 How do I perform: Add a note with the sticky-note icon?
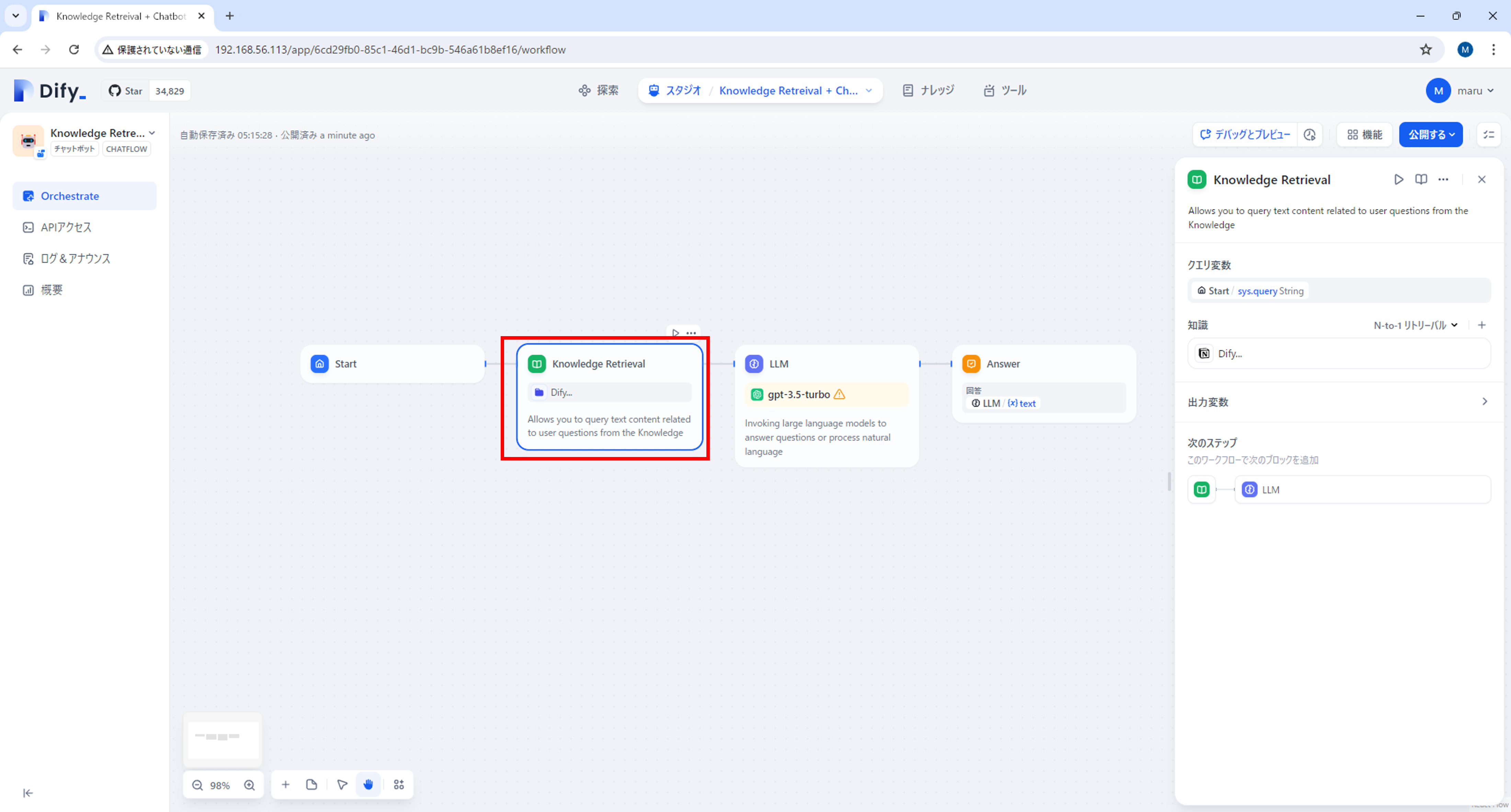pos(311,785)
